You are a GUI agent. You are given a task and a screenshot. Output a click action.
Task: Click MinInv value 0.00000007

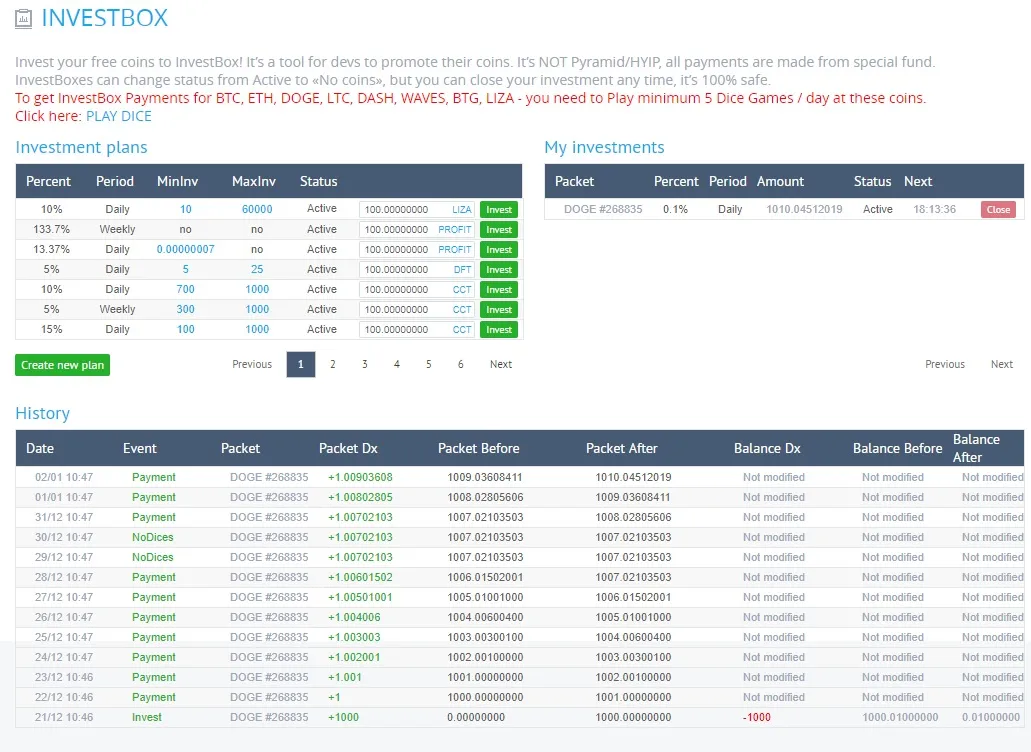[185, 249]
